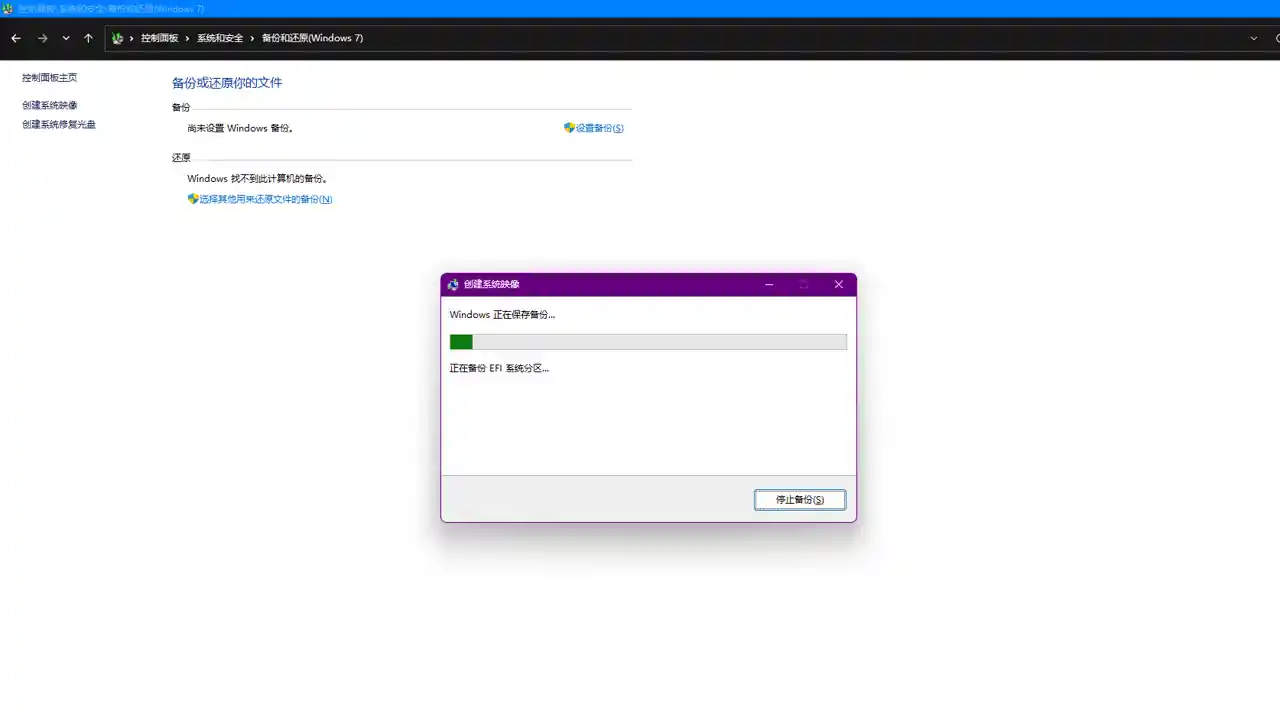Image resolution: width=1280 pixels, height=720 pixels.
Task: Minimize the 创建系统映像 dialog
Action: [769, 284]
